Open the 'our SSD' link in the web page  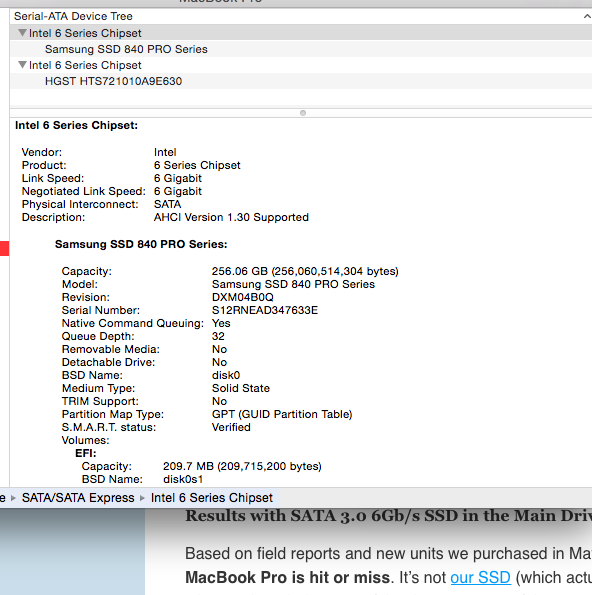pyautogui.click(x=480, y=577)
